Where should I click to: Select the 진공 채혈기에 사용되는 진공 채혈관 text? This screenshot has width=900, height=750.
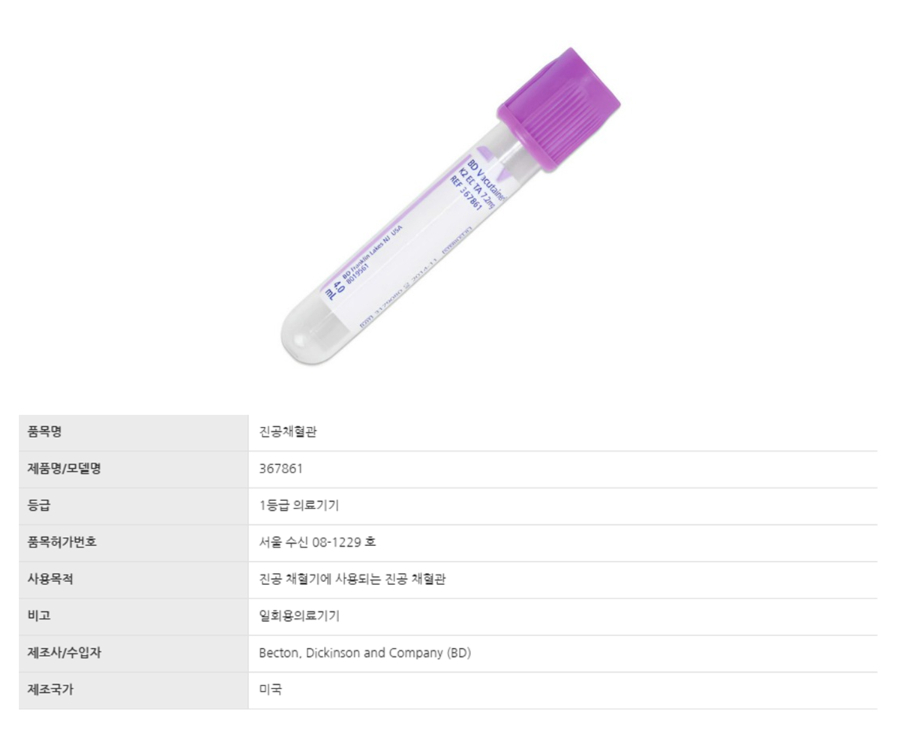(352, 579)
